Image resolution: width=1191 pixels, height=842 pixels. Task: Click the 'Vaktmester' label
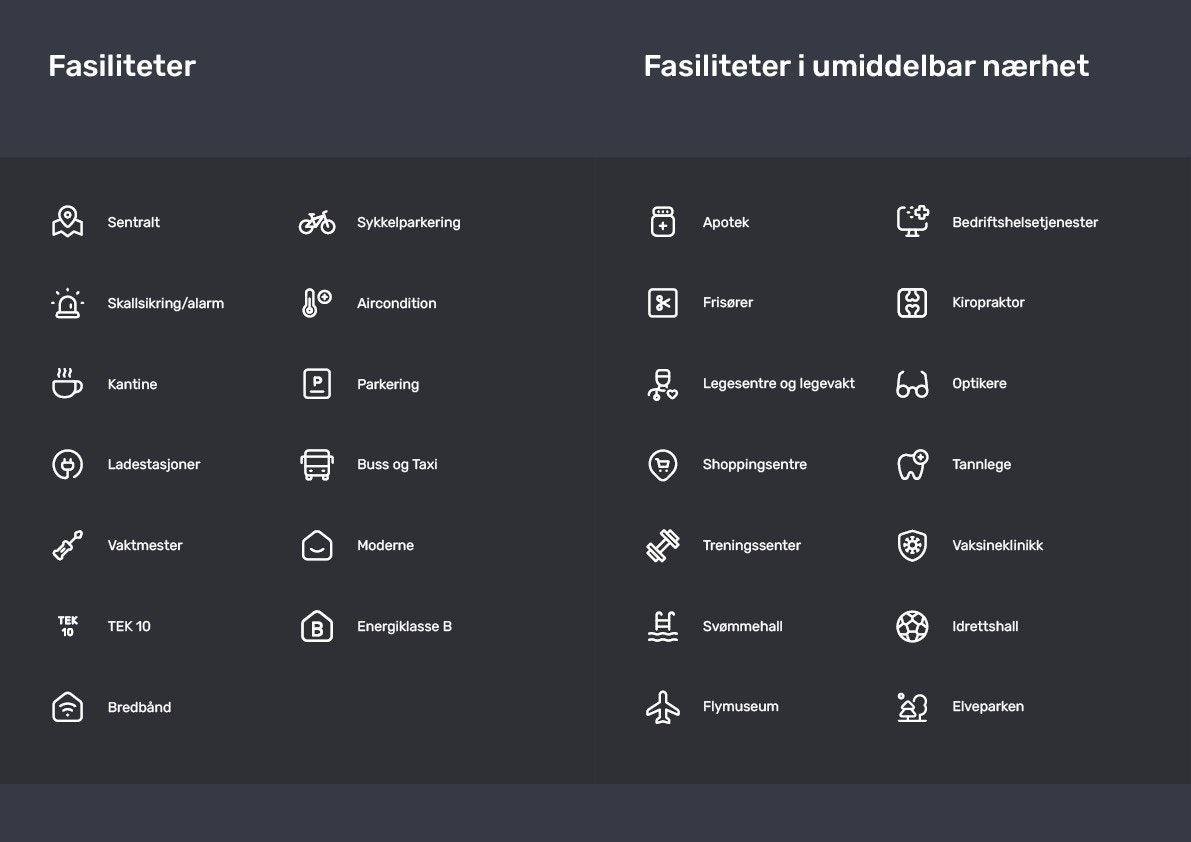145,545
